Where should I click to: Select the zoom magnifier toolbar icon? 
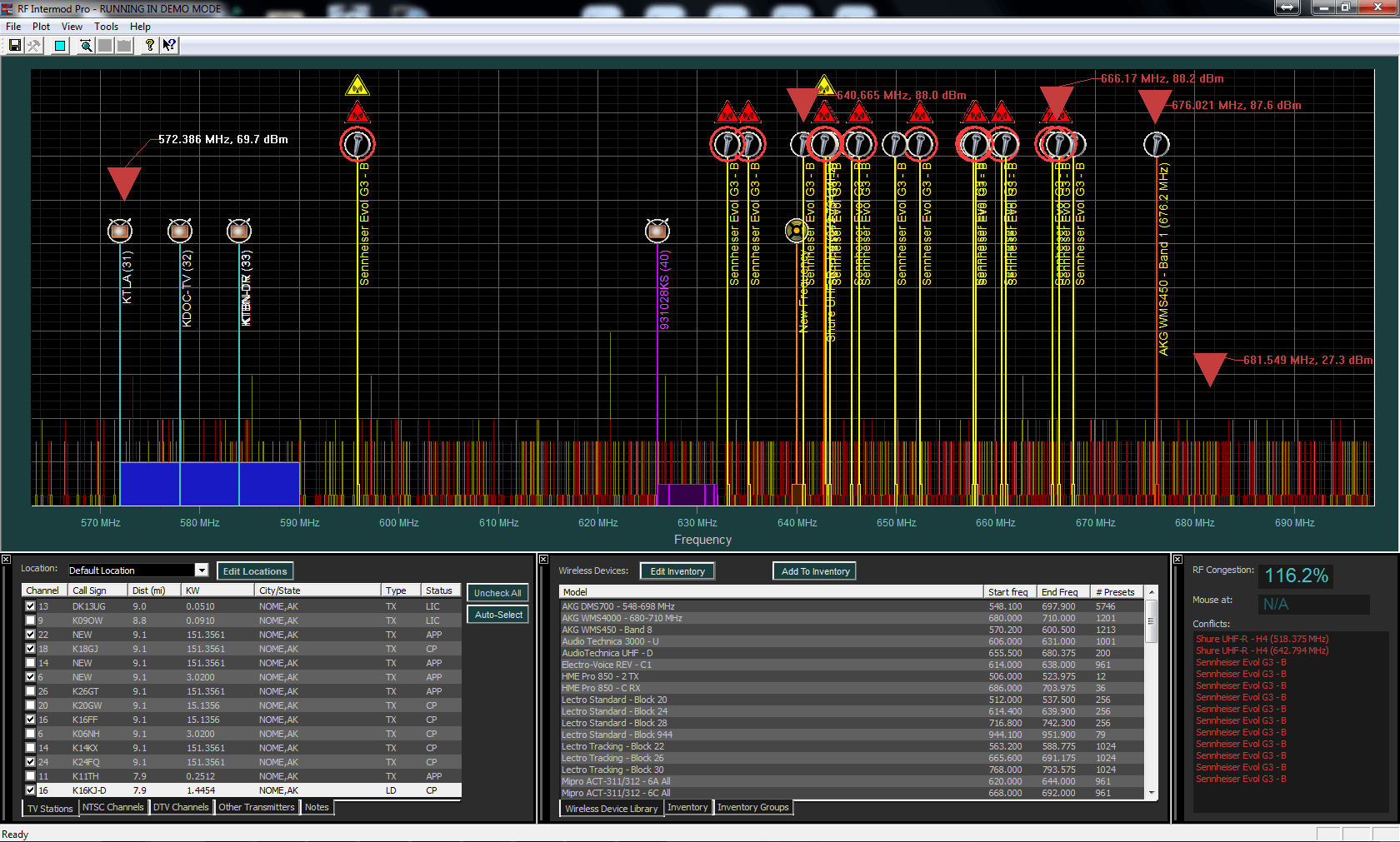[x=86, y=46]
